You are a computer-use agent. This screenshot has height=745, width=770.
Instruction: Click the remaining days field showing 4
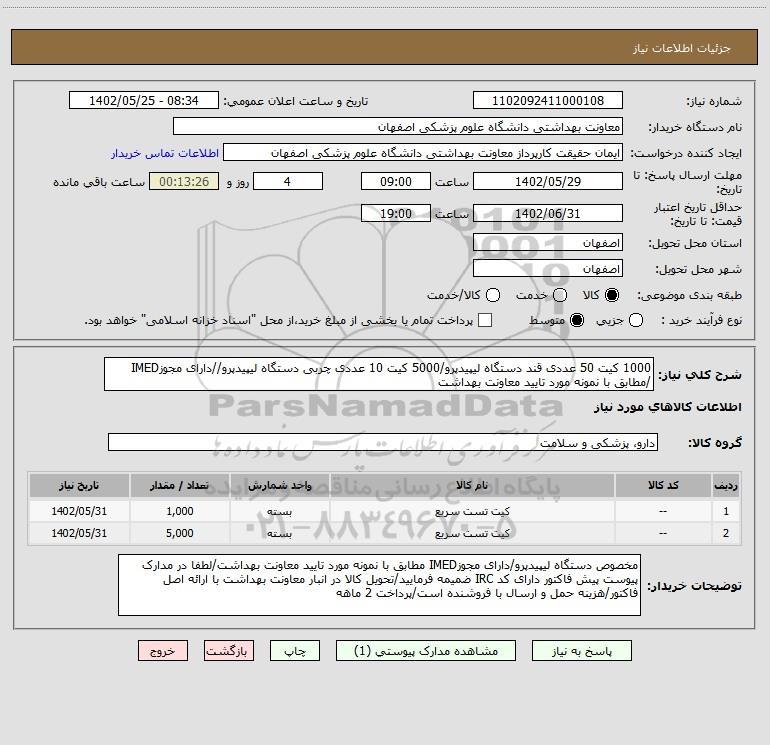pyautogui.click(x=288, y=182)
